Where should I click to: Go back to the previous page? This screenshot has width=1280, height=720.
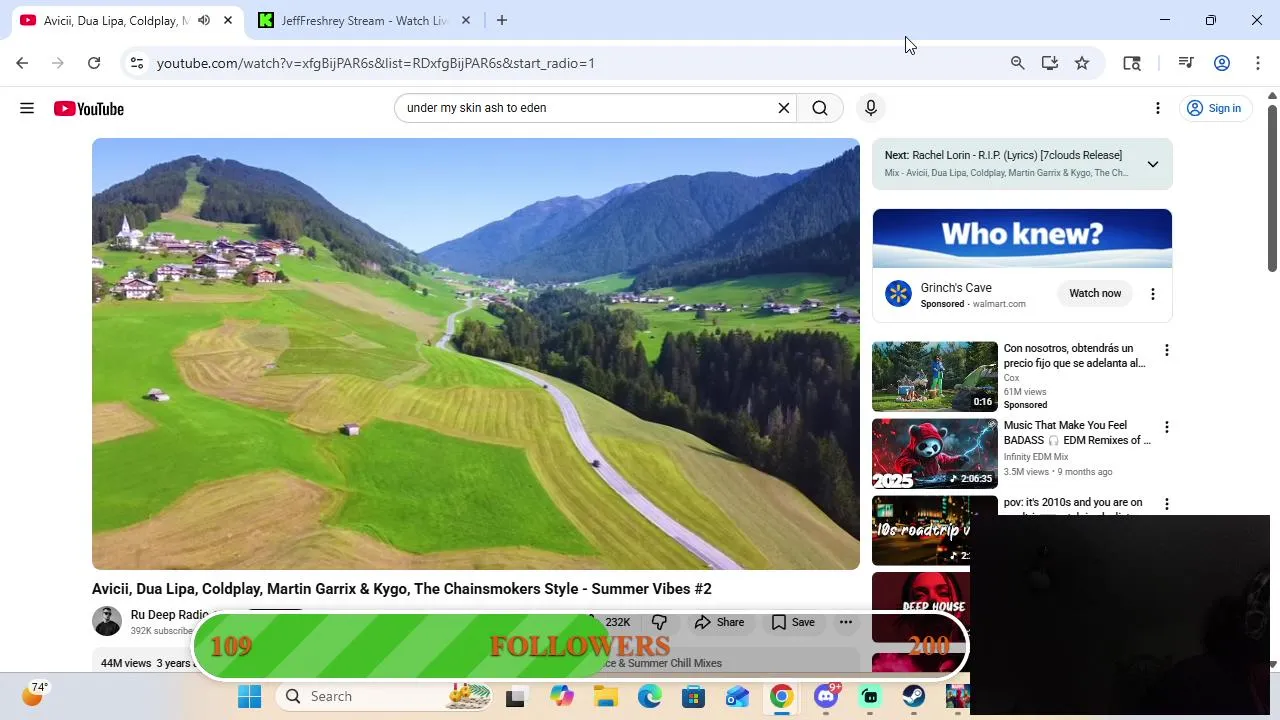pos(22,63)
